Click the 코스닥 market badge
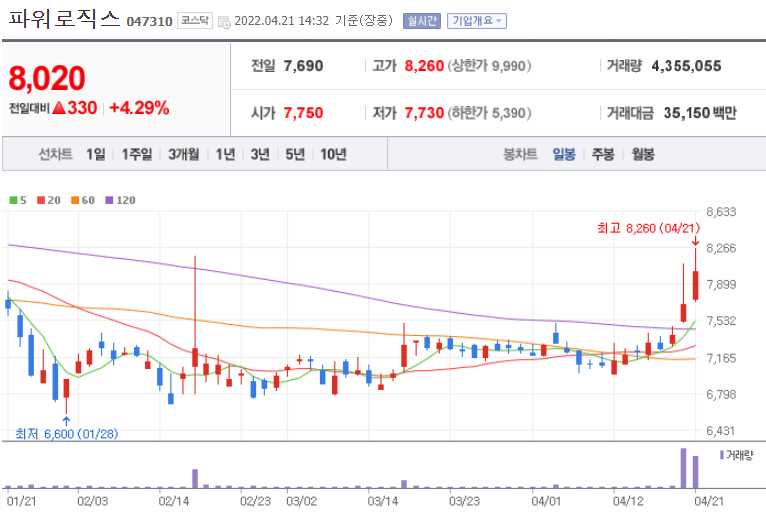This screenshot has height=518, width=766. [195, 21]
